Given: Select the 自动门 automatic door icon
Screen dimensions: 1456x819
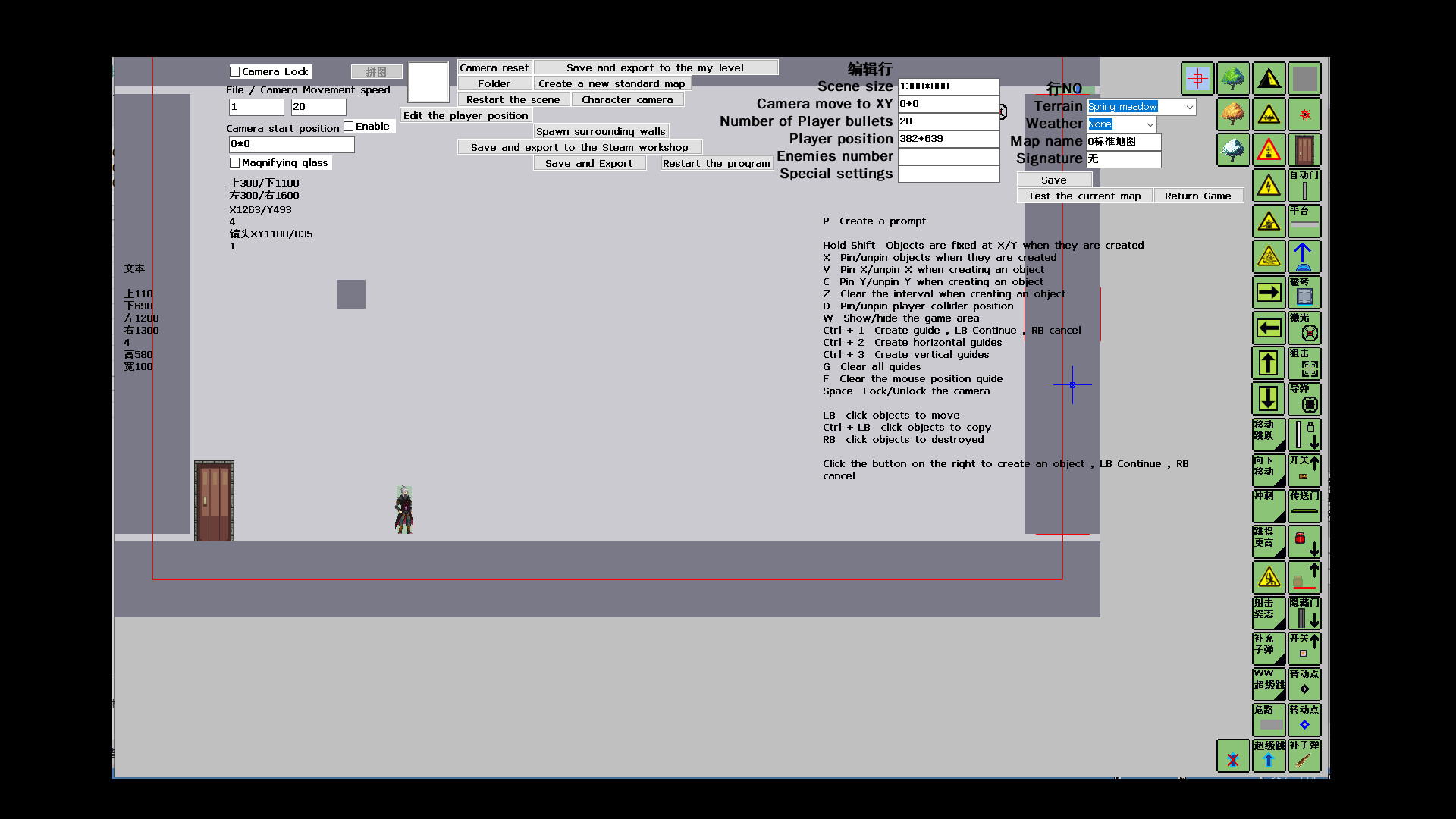Looking at the screenshot, I should coord(1305,184).
